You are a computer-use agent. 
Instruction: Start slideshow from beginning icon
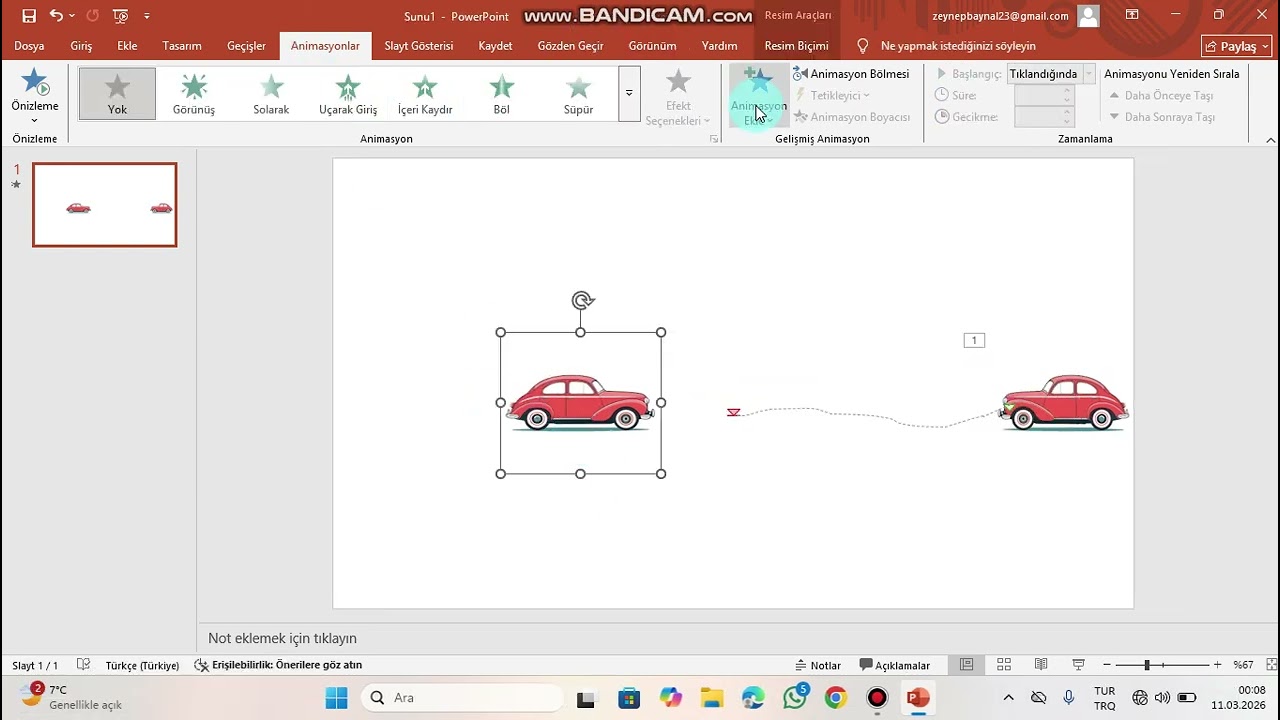click(x=121, y=16)
